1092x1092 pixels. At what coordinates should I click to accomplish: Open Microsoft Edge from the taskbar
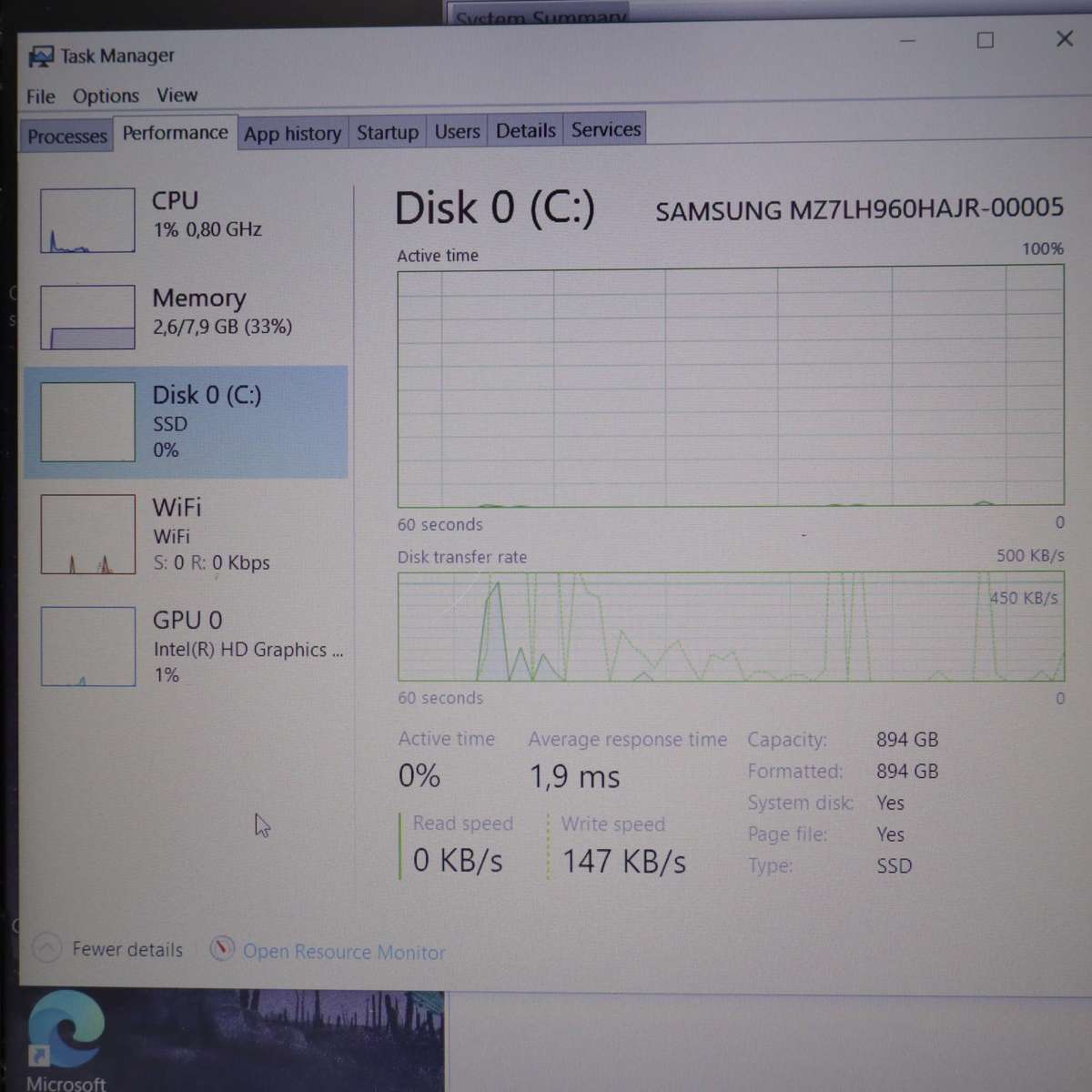point(68,1029)
